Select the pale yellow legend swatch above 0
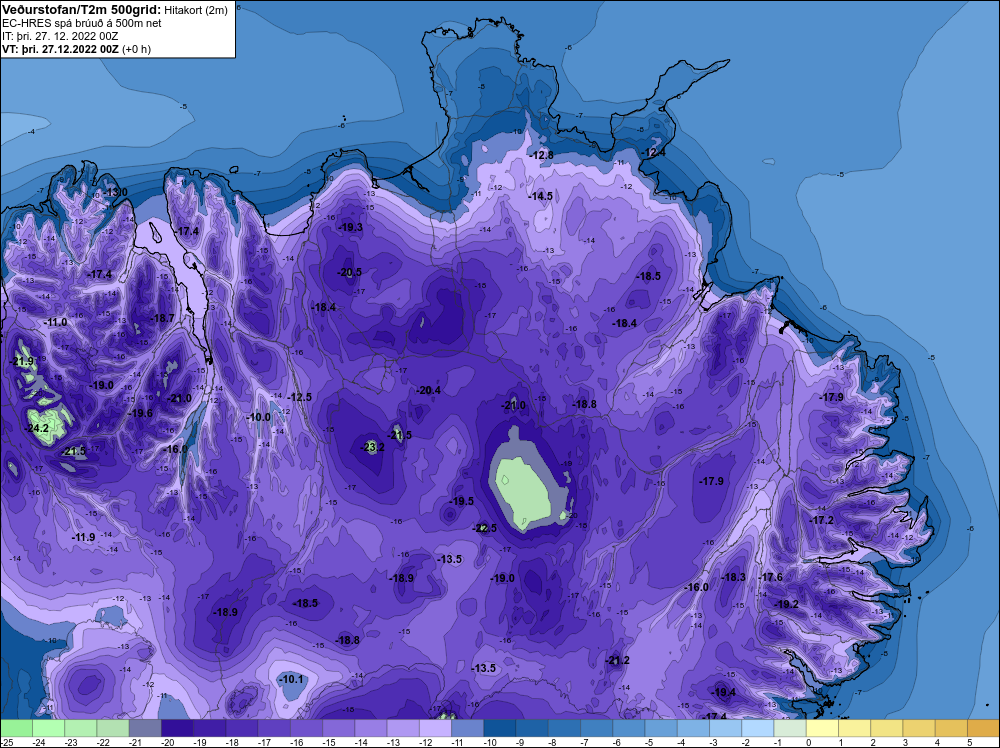The image size is (1000, 748). pyautogui.click(x=822, y=728)
